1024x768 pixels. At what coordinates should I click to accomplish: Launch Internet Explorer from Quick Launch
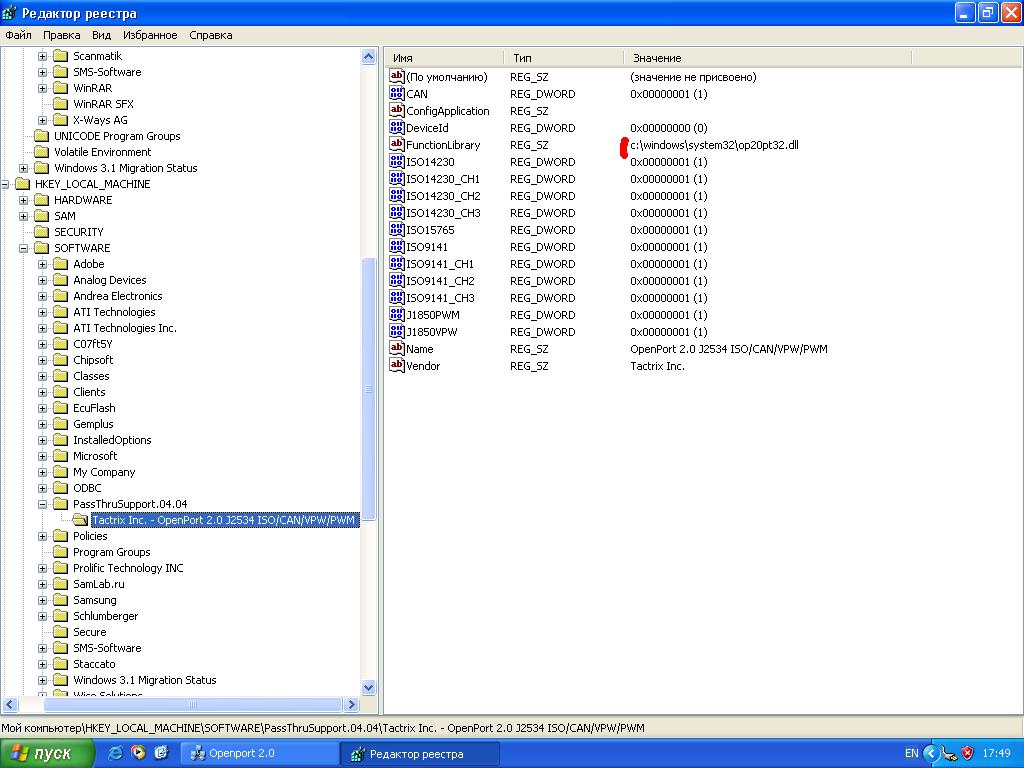click(x=115, y=753)
